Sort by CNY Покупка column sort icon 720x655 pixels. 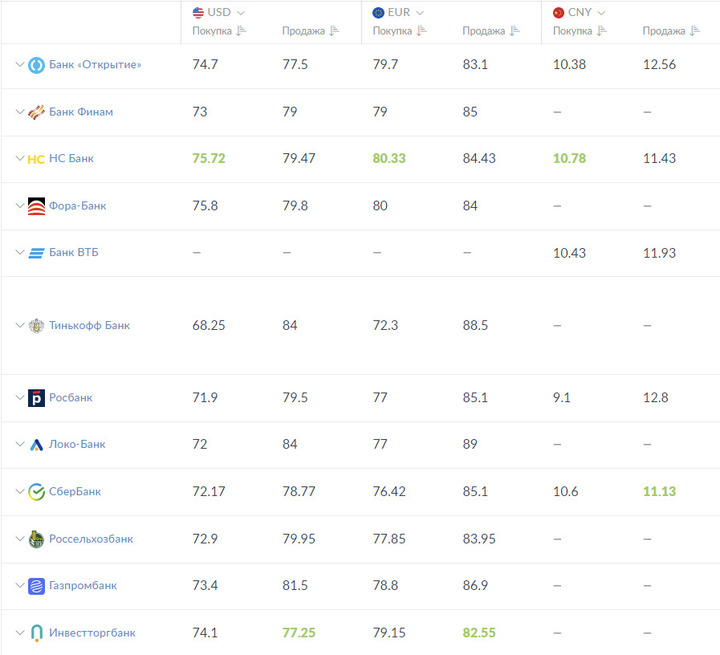pos(602,31)
